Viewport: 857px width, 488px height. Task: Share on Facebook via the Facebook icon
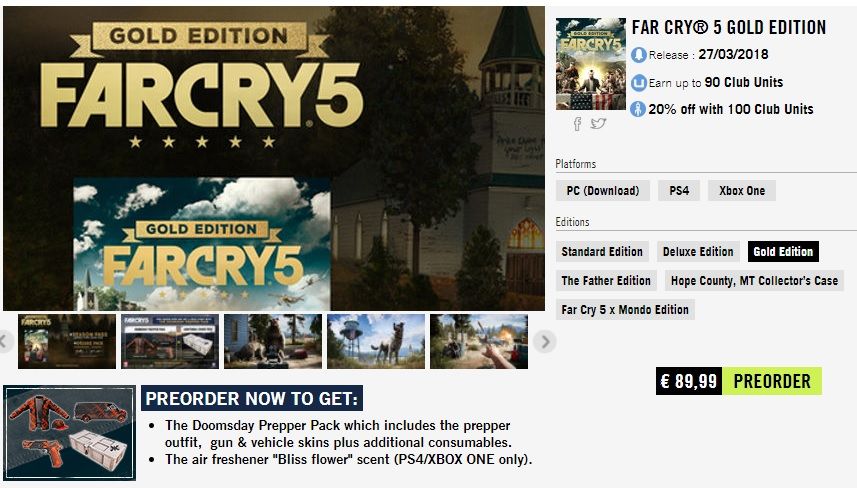pyautogui.click(x=577, y=124)
